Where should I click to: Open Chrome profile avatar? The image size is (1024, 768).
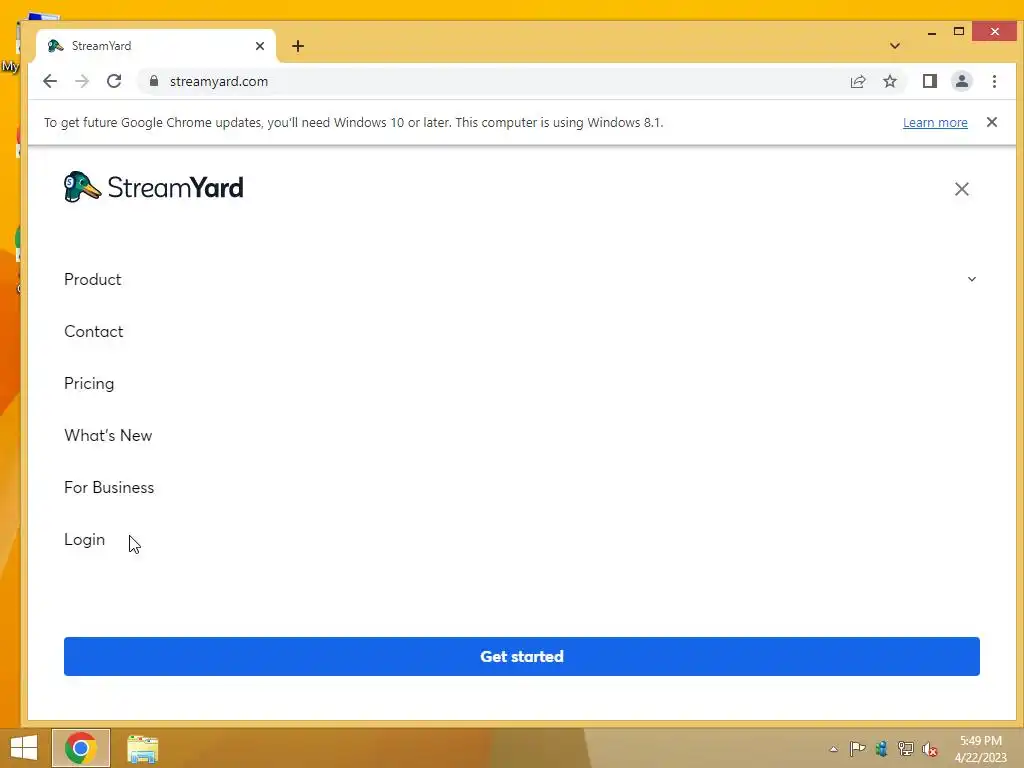[961, 81]
